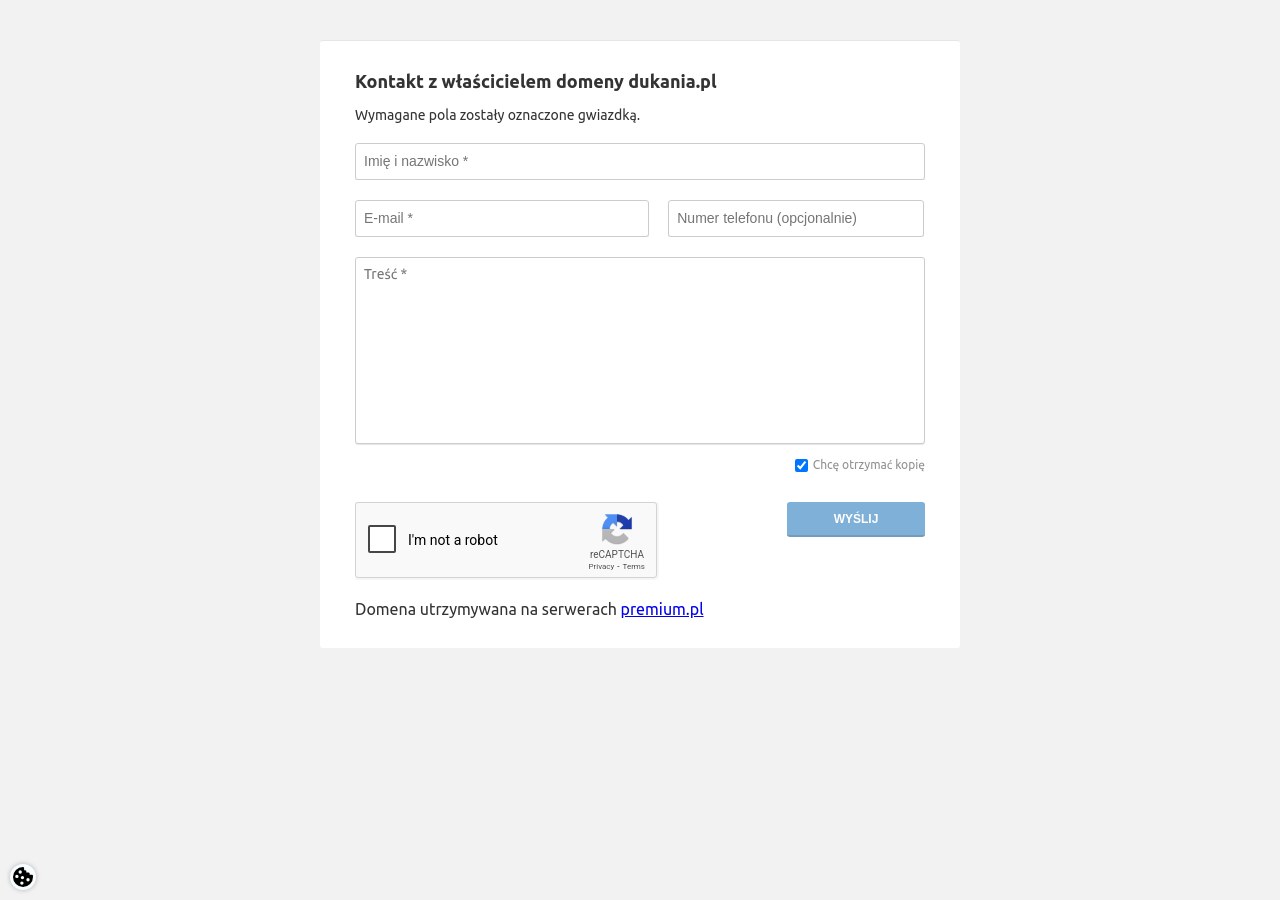Click into the E-mail input field

(502, 219)
